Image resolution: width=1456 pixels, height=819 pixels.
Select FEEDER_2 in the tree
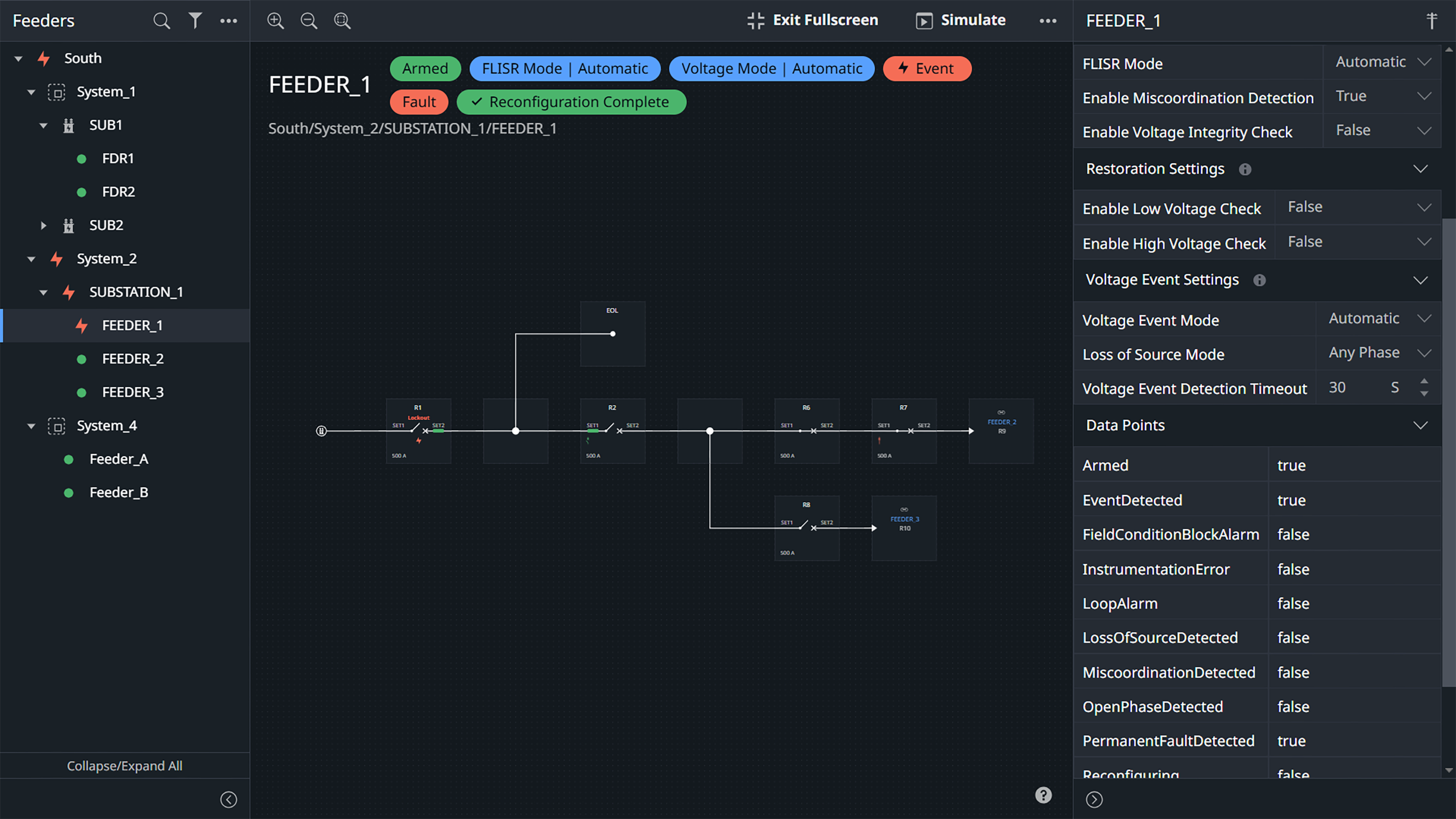pos(132,359)
